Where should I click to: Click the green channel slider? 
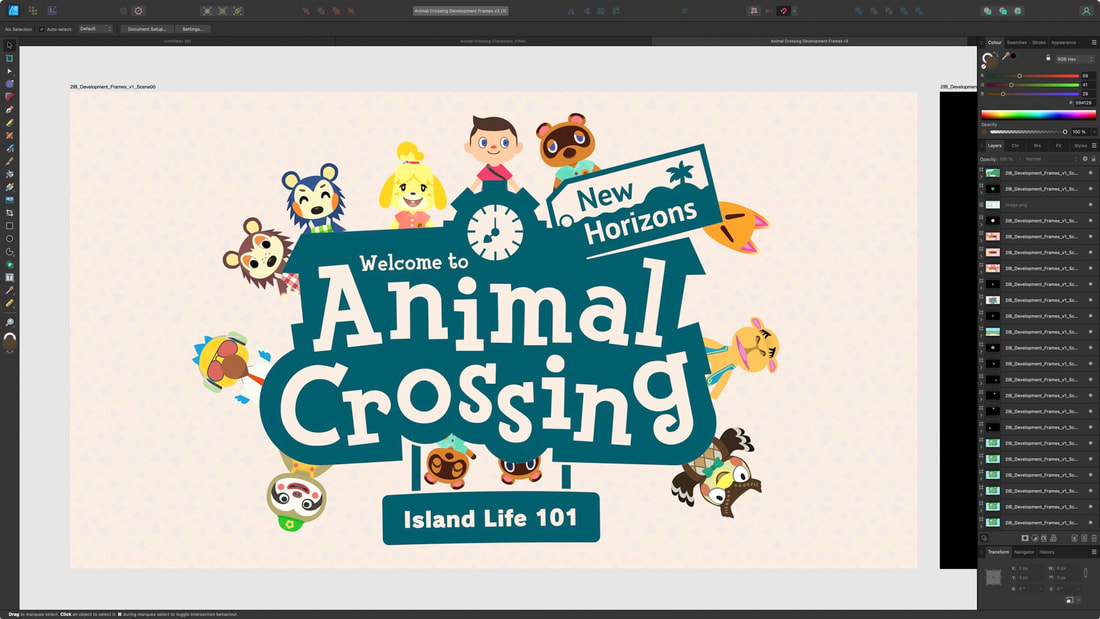click(x=1033, y=85)
